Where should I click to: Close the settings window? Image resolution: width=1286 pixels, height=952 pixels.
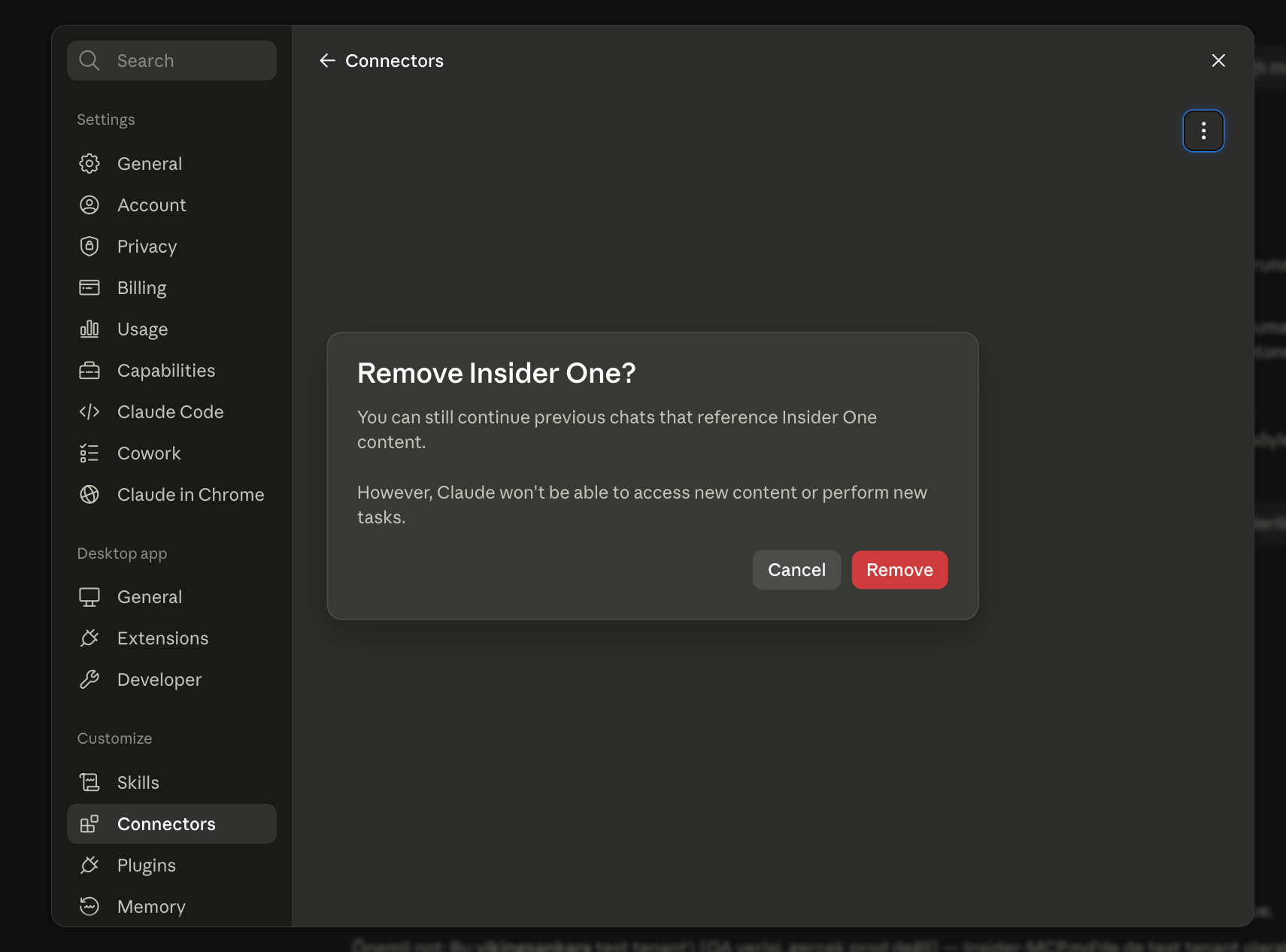pyautogui.click(x=1218, y=60)
